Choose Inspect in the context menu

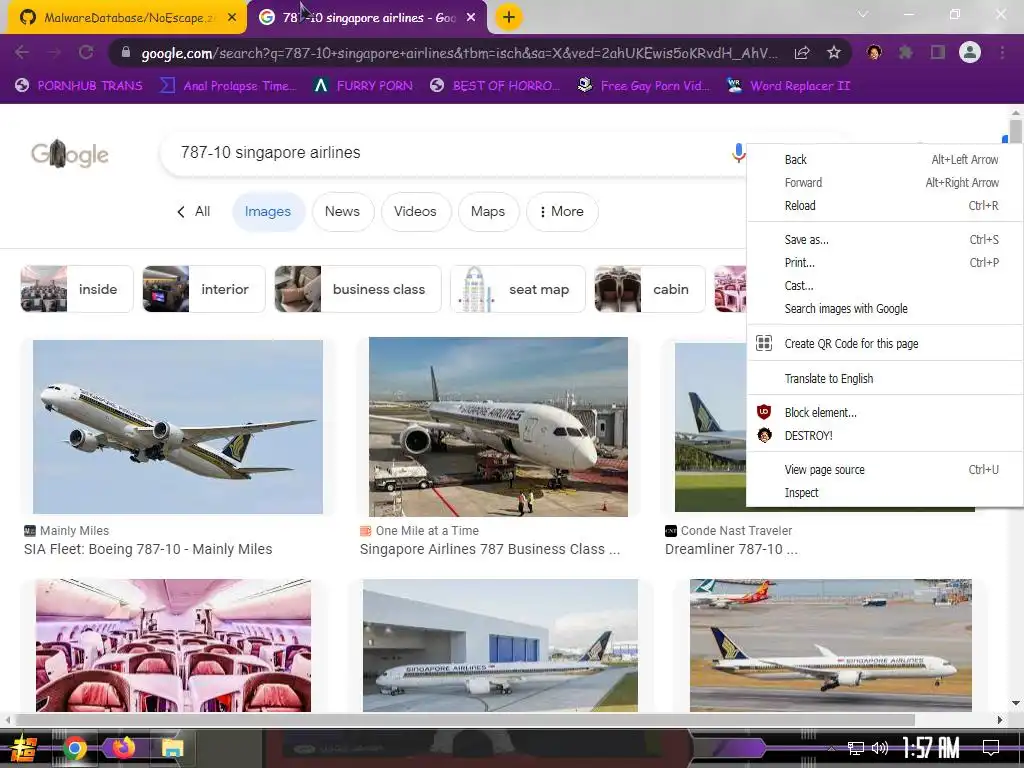pyautogui.click(x=885, y=492)
